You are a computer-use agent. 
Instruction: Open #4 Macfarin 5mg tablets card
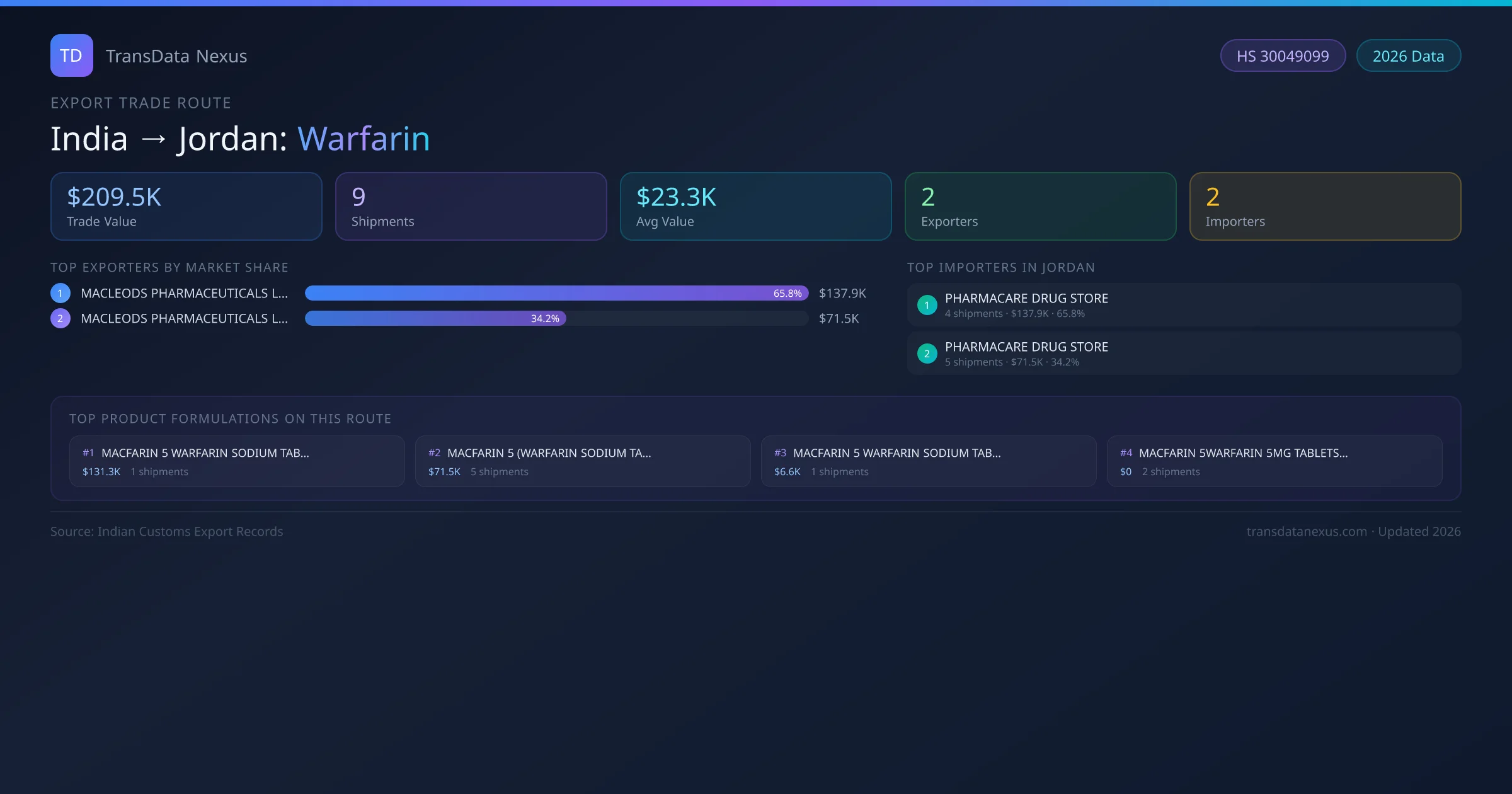tap(1274, 461)
